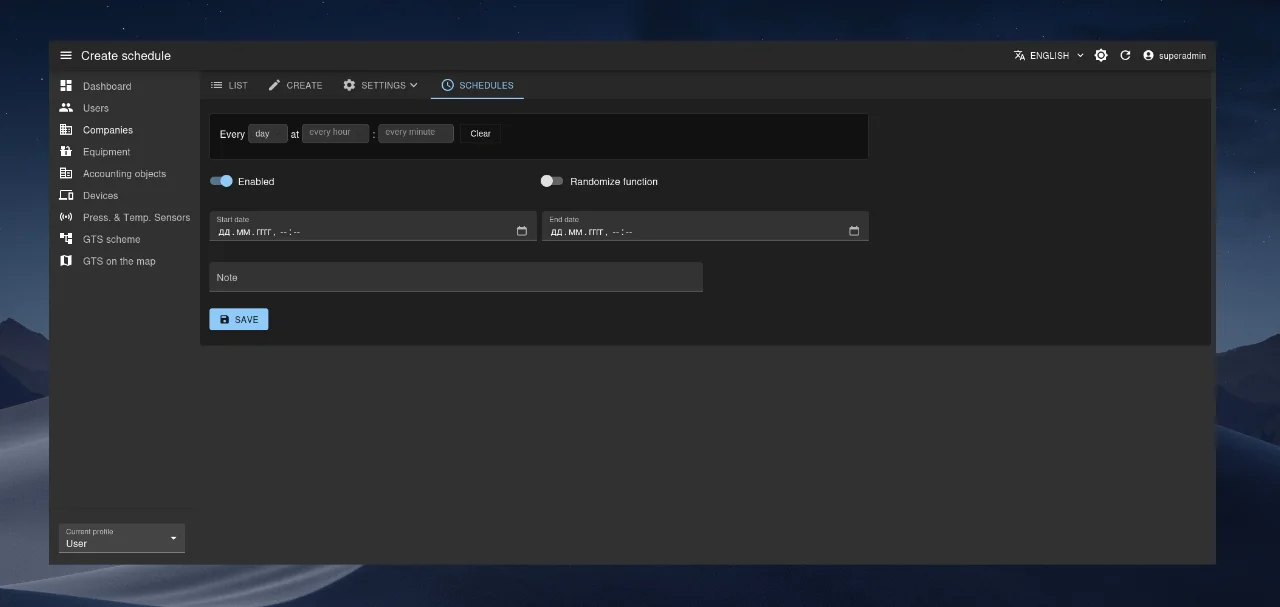Go to GTS on the map
This screenshot has width=1280, height=607.
click(x=118, y=261)
